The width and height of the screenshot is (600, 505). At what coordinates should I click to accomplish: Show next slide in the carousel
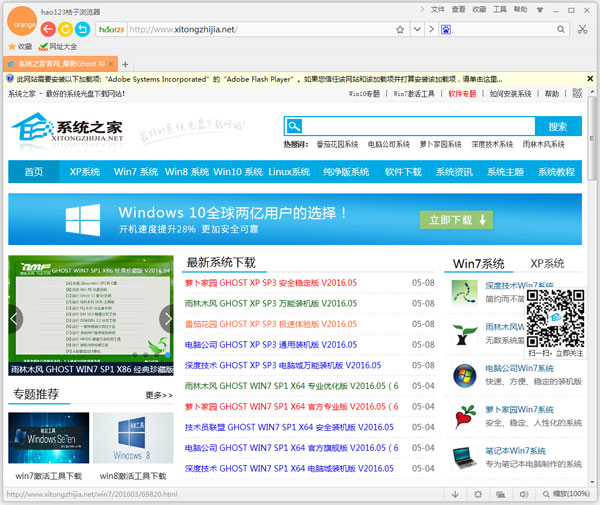[x=167, y=319]
